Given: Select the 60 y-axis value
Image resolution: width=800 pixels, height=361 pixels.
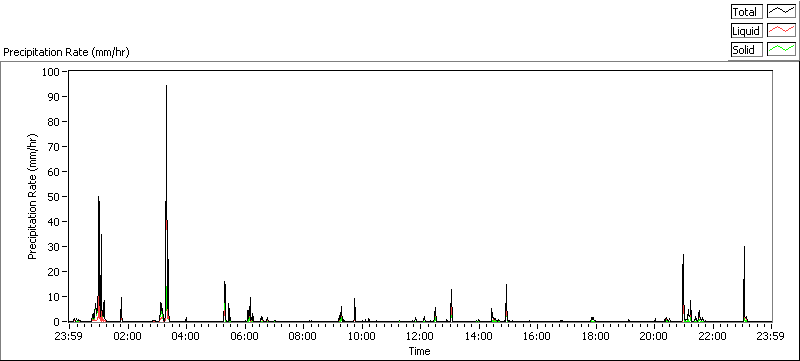Looking at the screenshot, I should tap(55, 171).
